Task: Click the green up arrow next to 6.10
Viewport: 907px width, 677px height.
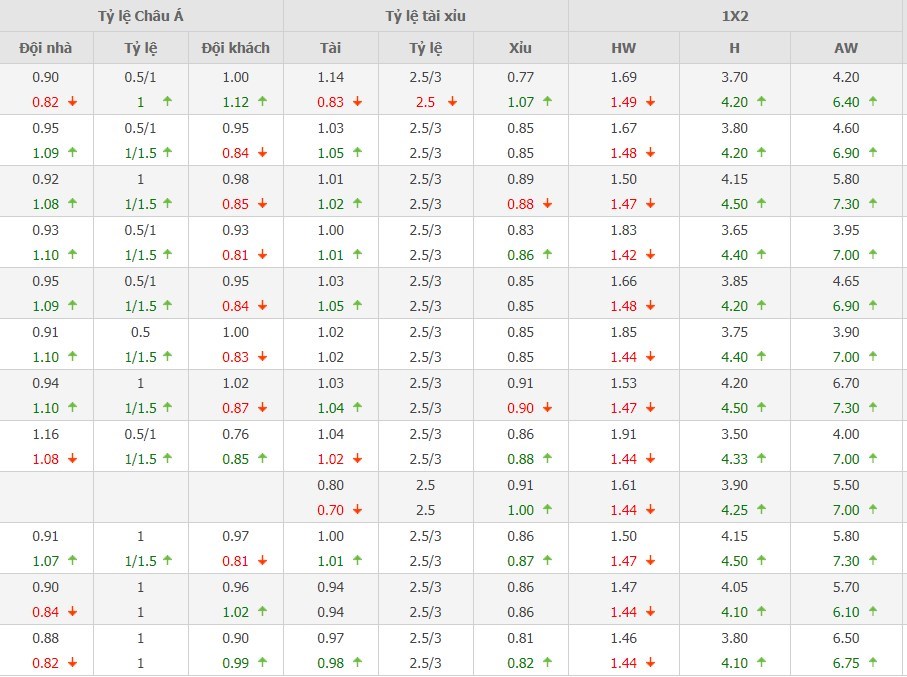Action: (872, 611)
